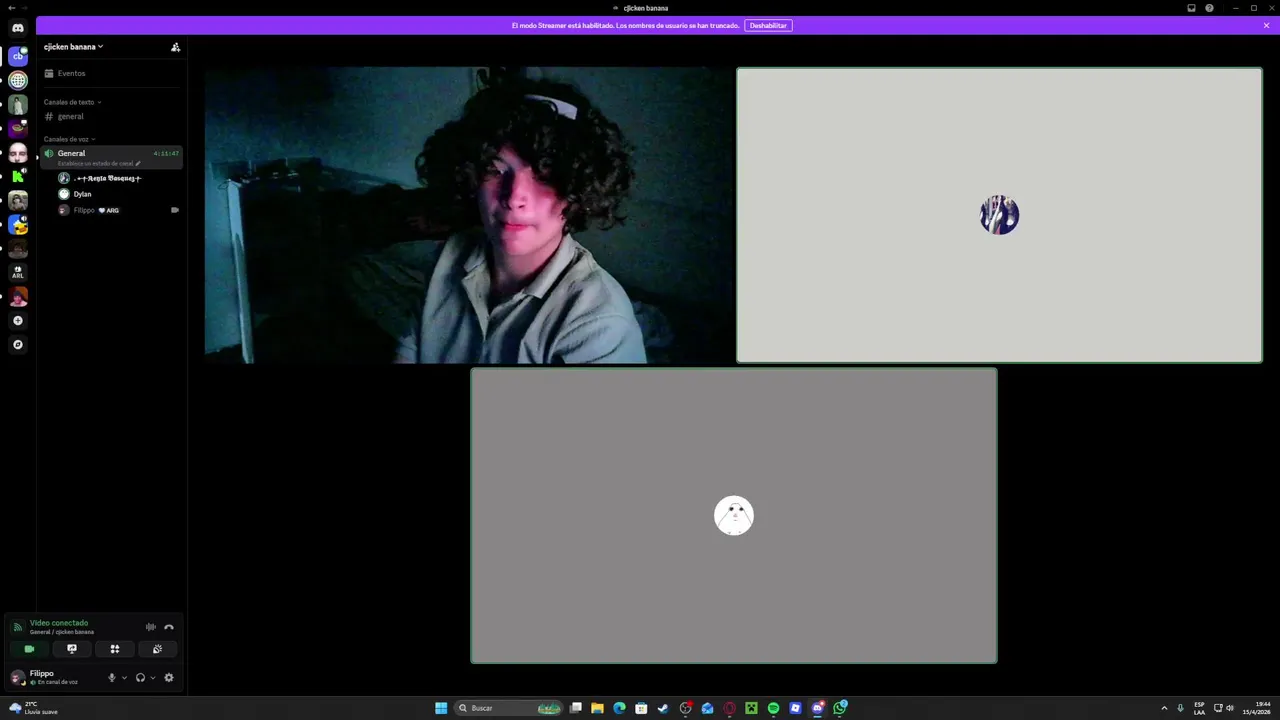The width and height of the screenshot is (1280, 720).
Task: Open Discord direct messages home icon
Action: click(x=18, y=28)
